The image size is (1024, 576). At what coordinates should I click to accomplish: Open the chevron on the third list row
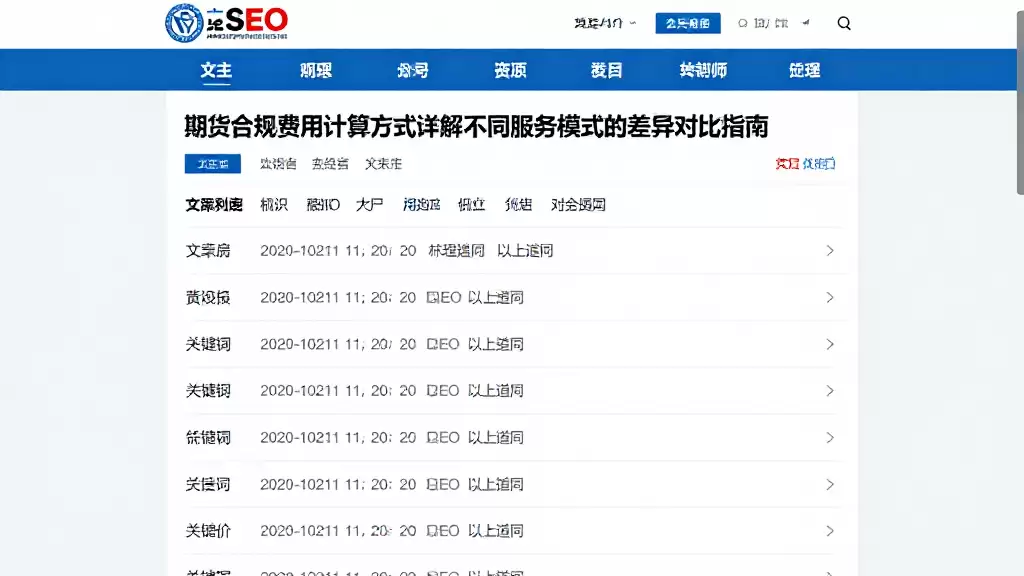tap(830, 344)
